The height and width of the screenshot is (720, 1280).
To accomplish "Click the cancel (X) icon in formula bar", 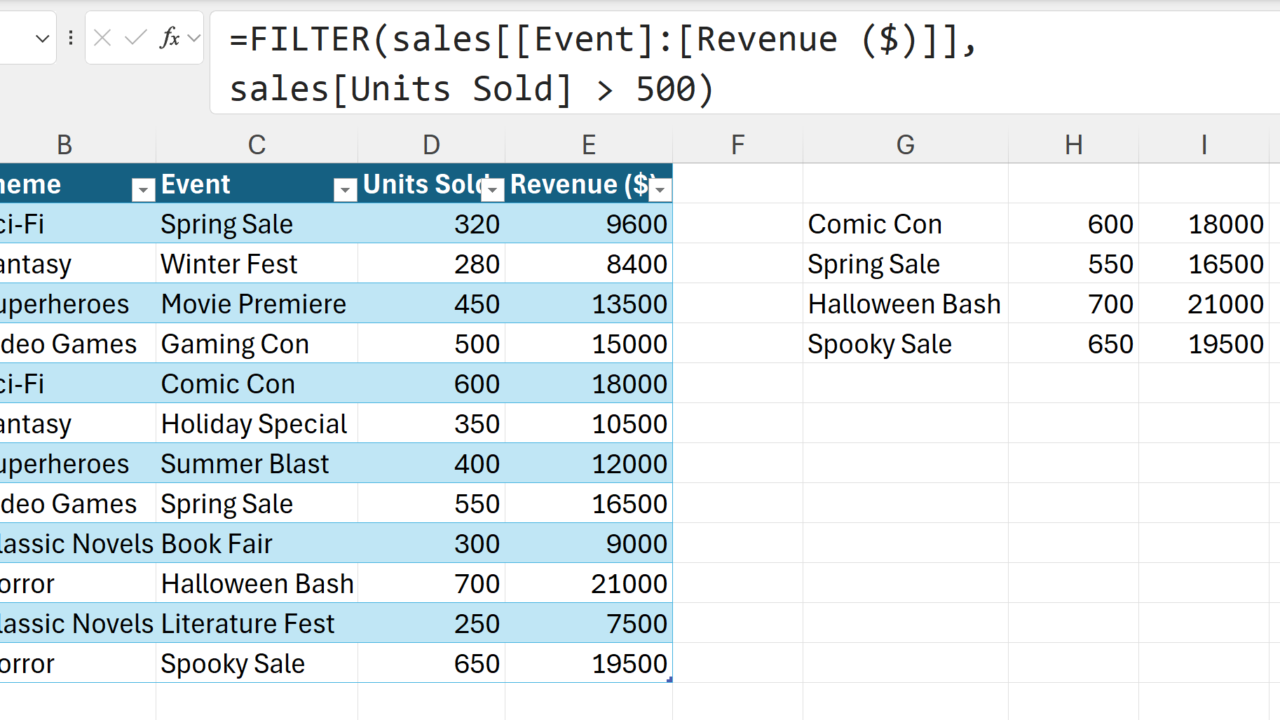I will click(x=102, y=39).
